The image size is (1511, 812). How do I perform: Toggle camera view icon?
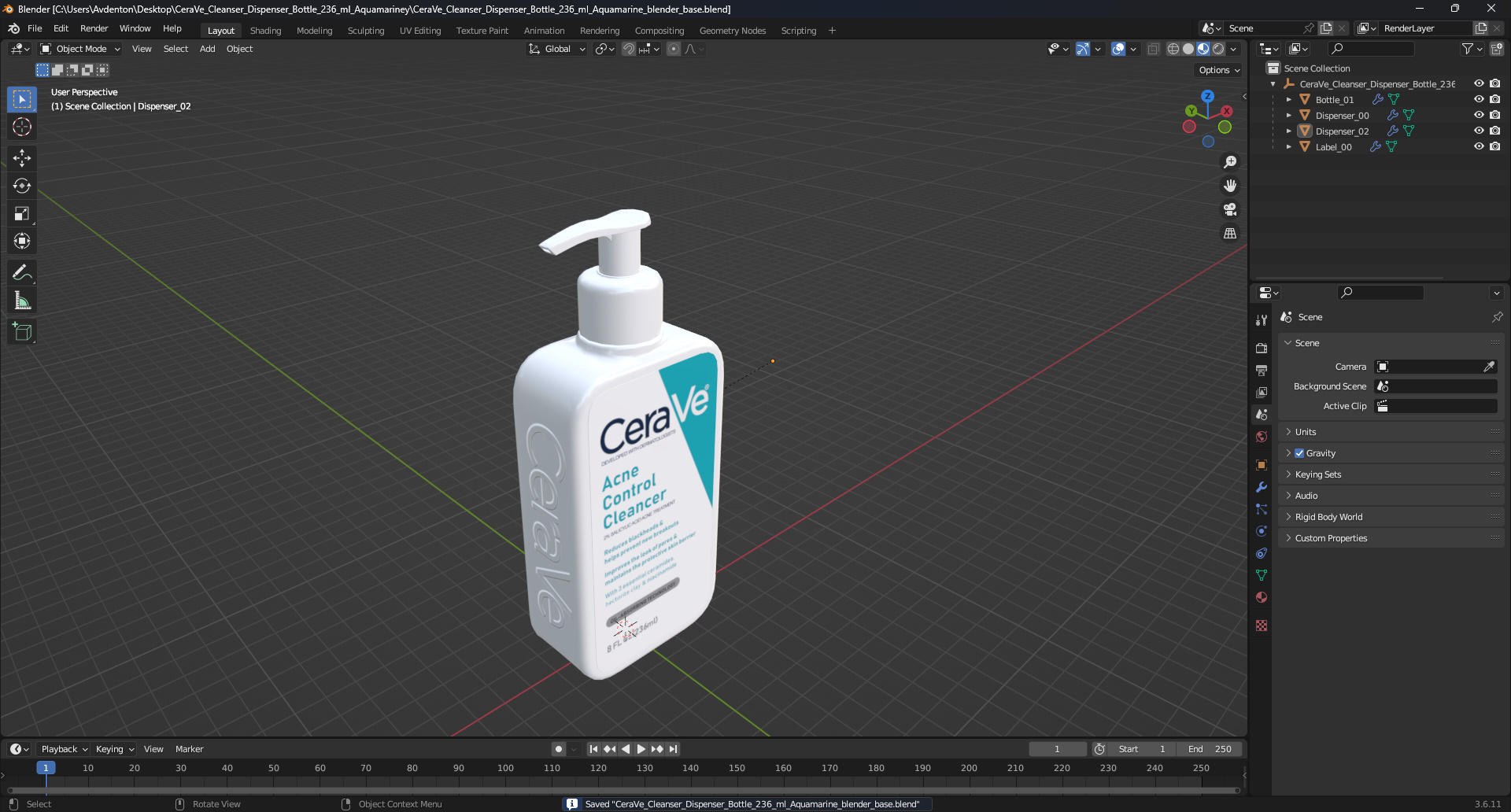(x=1230, y=209)
